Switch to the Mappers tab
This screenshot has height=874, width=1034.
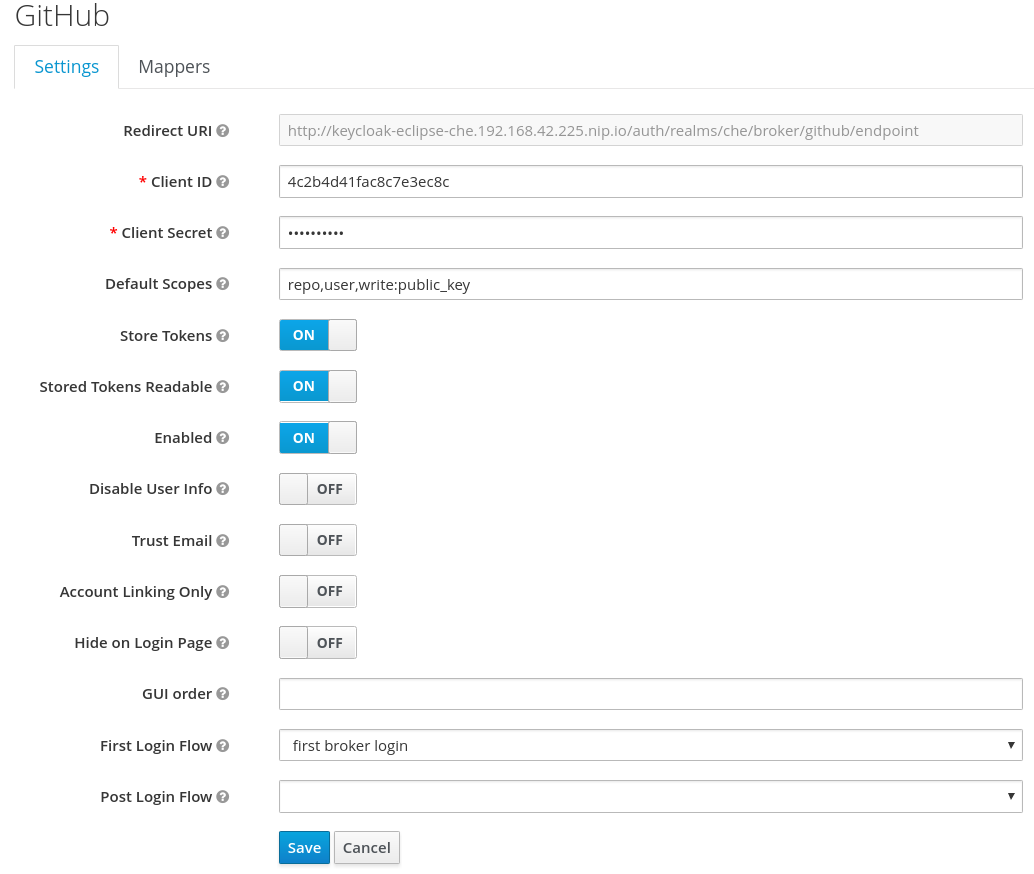174,67
